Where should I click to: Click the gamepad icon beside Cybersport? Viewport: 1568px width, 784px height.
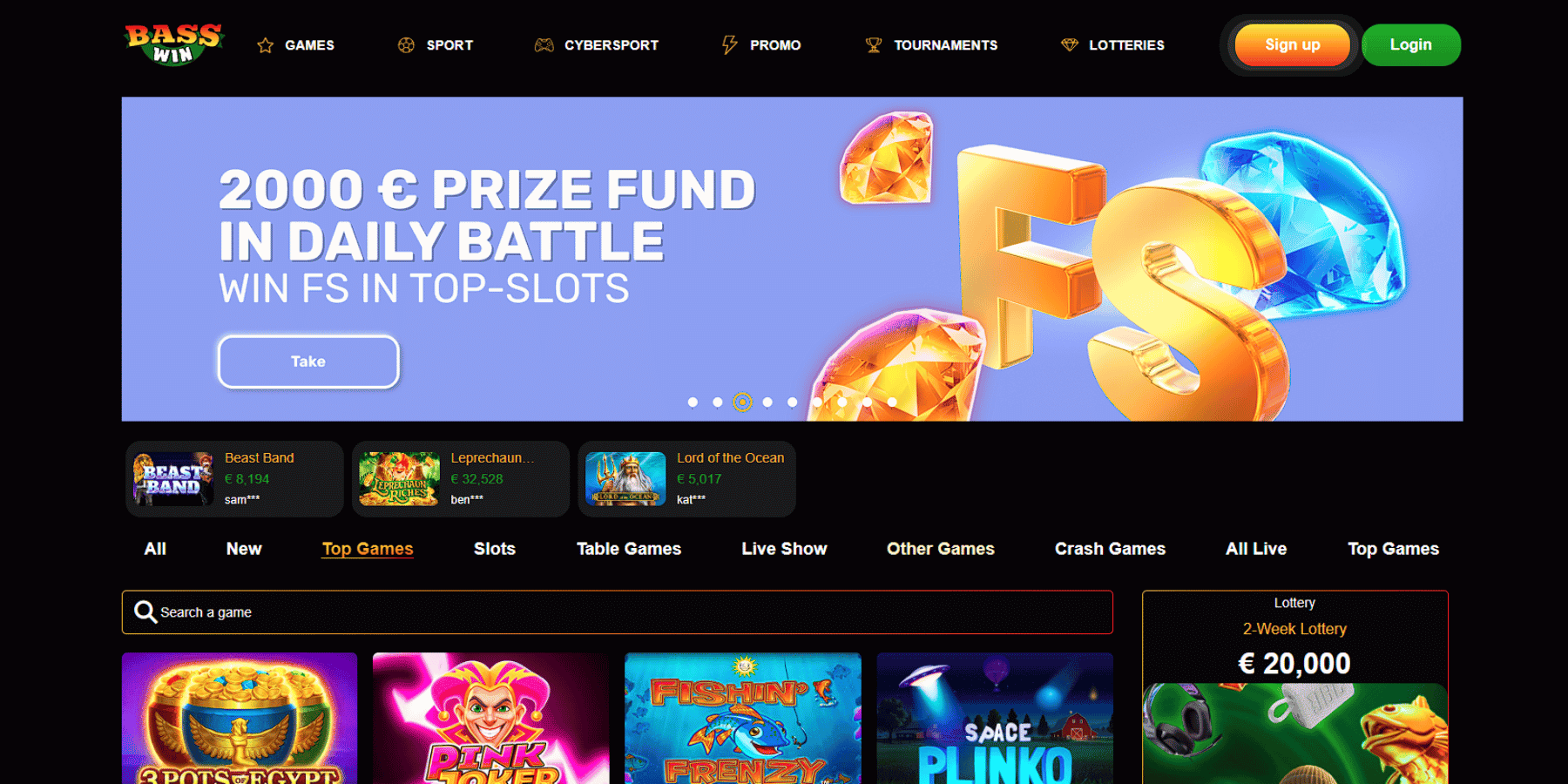click(544, 45)
